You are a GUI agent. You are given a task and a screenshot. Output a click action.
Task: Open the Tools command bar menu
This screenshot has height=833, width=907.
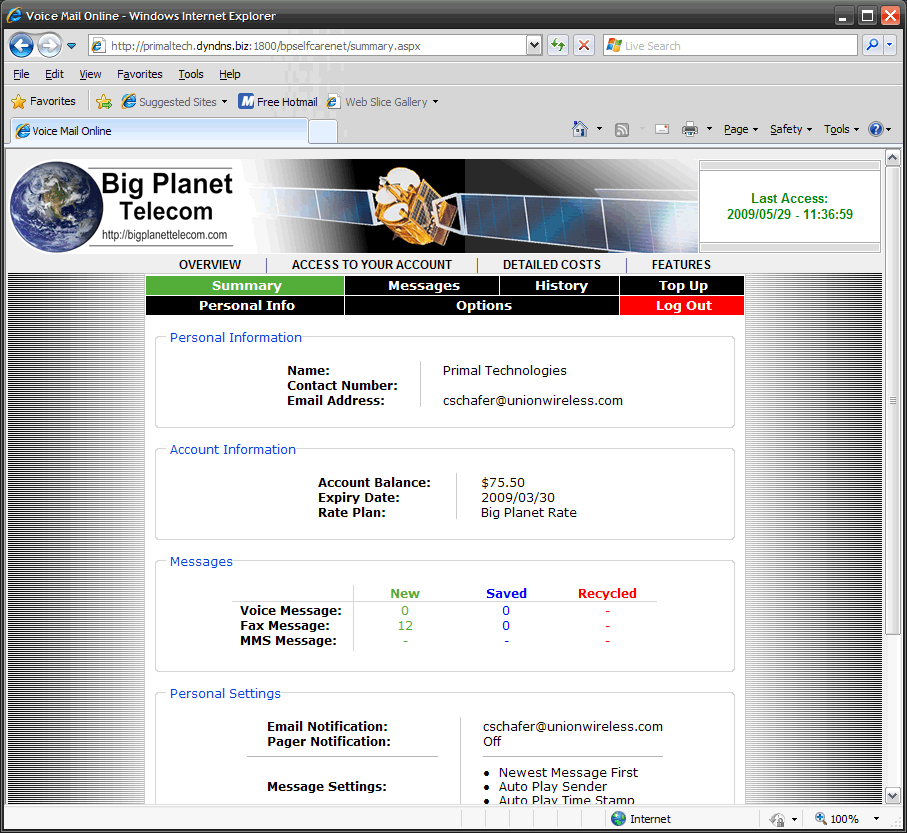click(x=841, y=130)
